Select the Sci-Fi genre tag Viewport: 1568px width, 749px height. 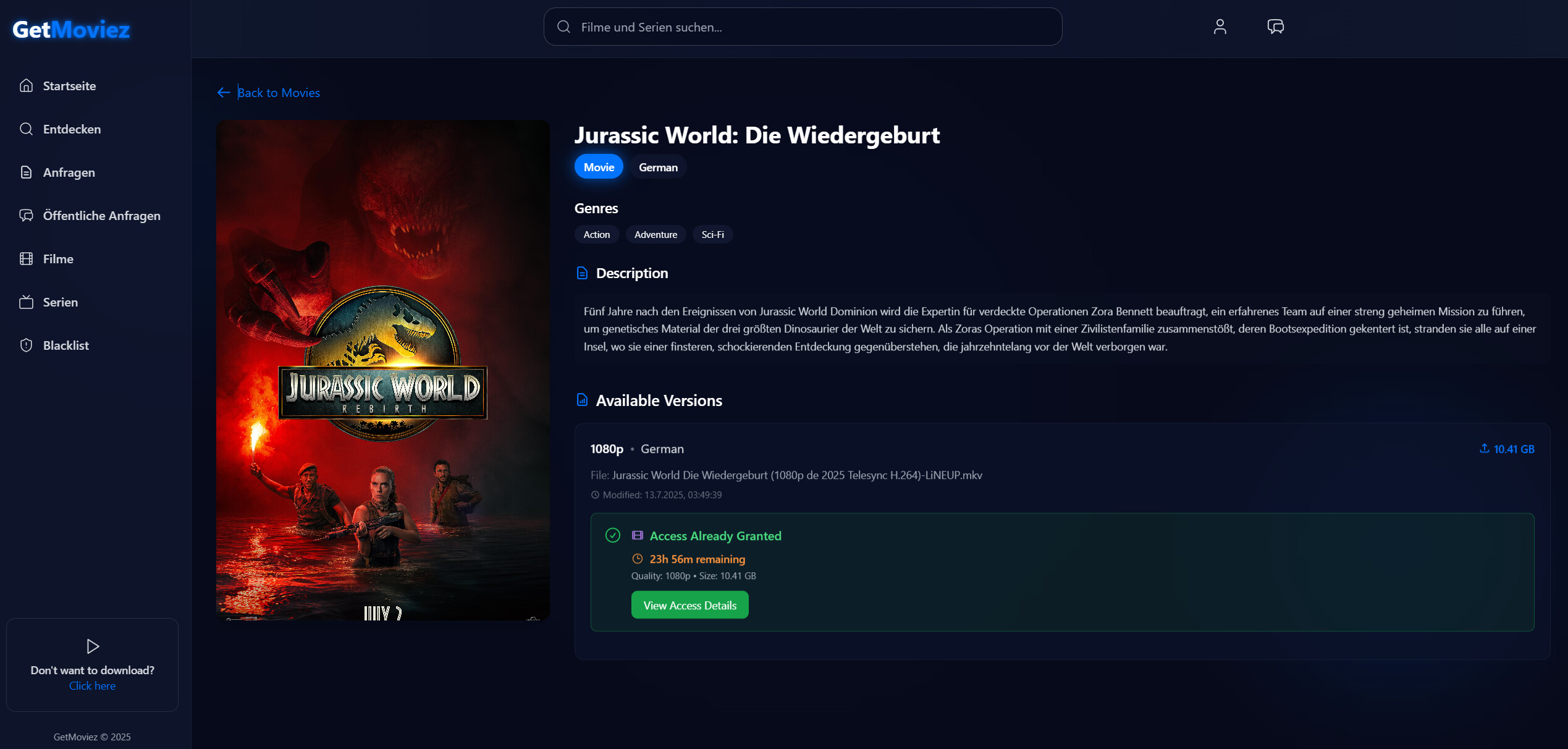[712, 234]
